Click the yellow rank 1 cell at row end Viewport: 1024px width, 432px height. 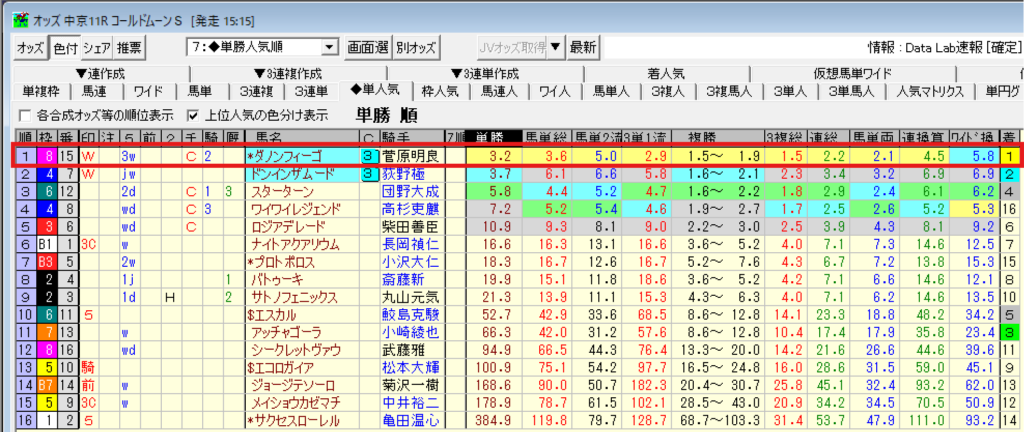pos(1011,156)
